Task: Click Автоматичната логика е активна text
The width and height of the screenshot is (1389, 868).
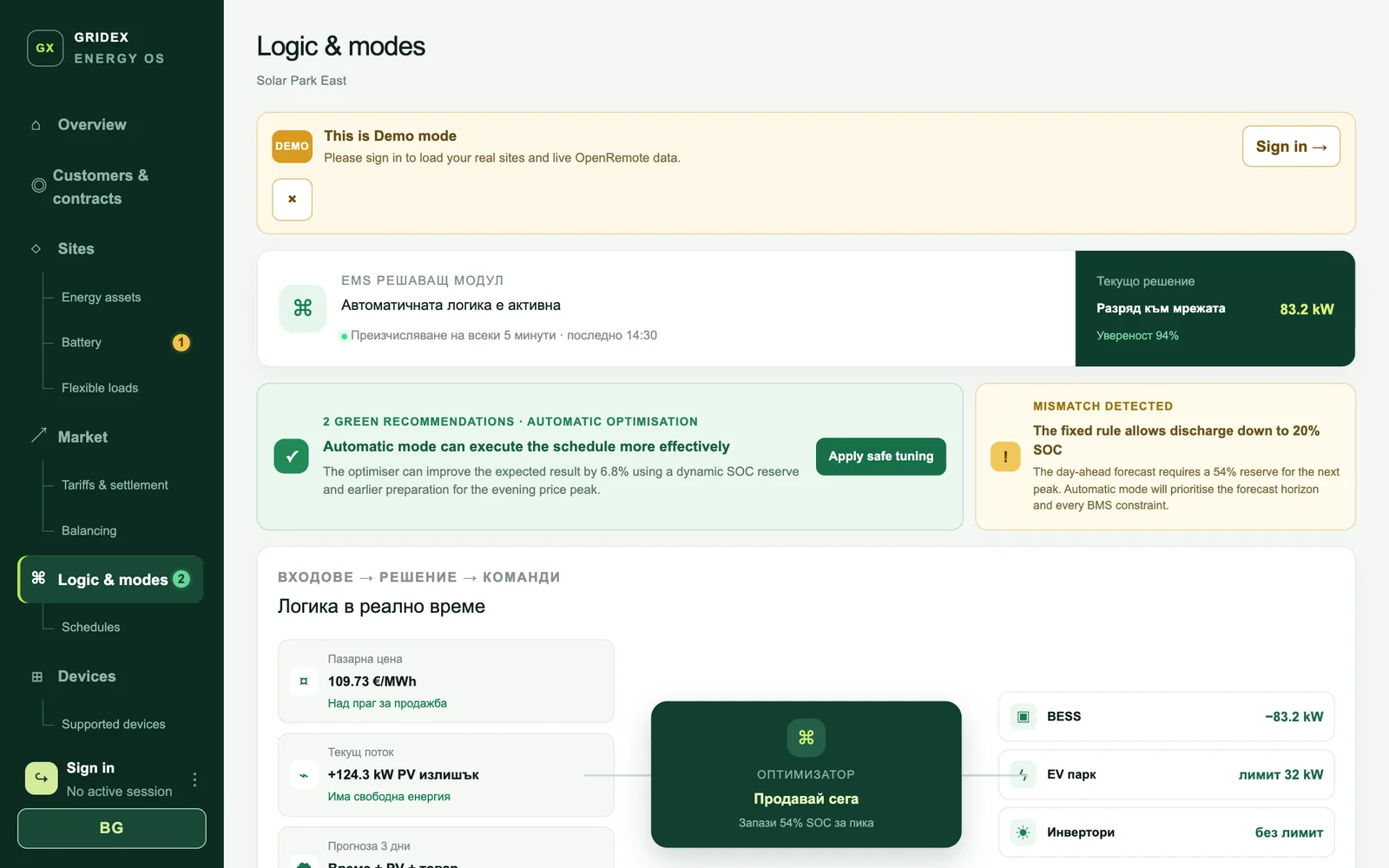Action: [x=451, y=306]
